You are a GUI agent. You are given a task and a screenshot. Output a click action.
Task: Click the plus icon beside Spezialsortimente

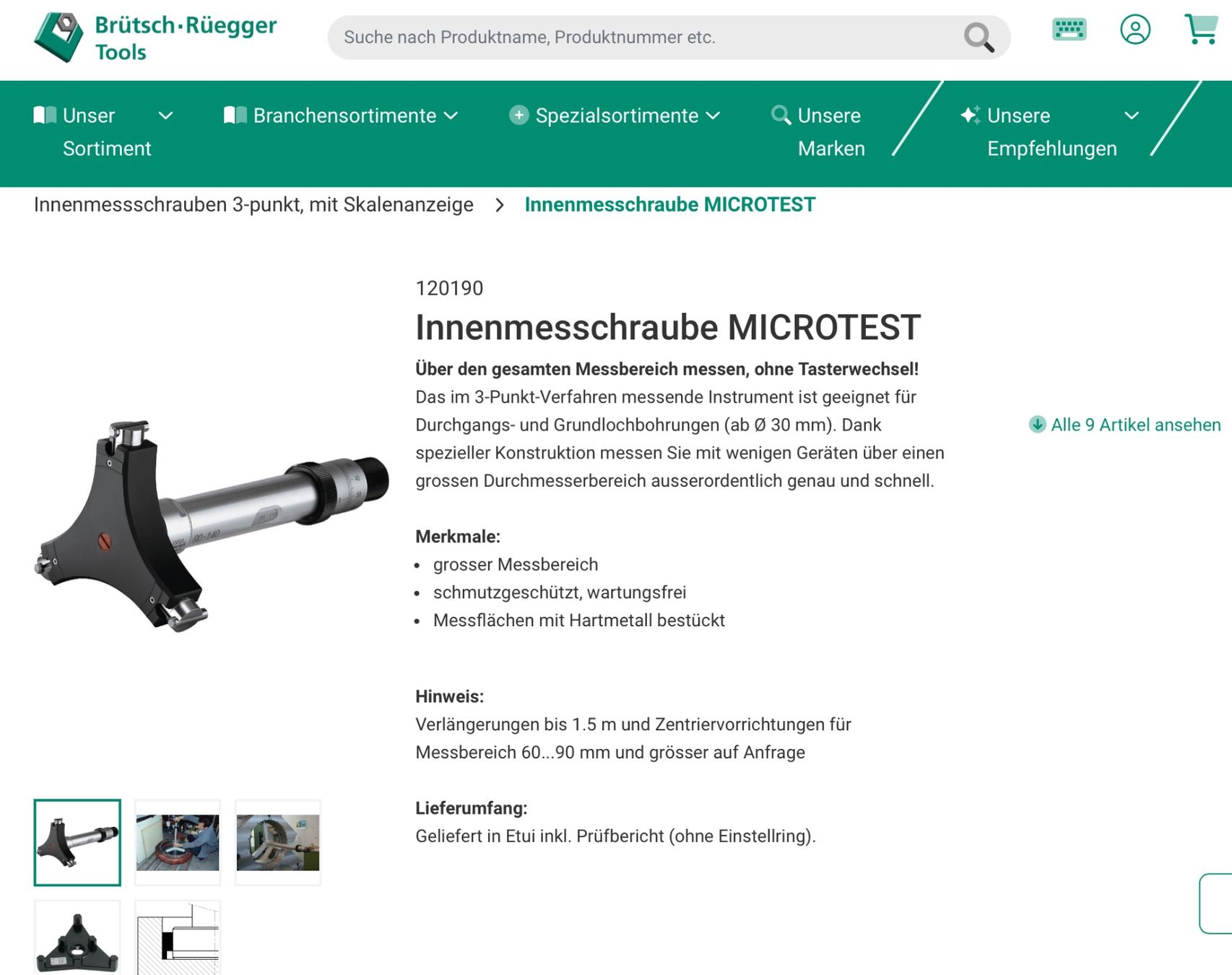pyautogui.click(x=519, y=115)
